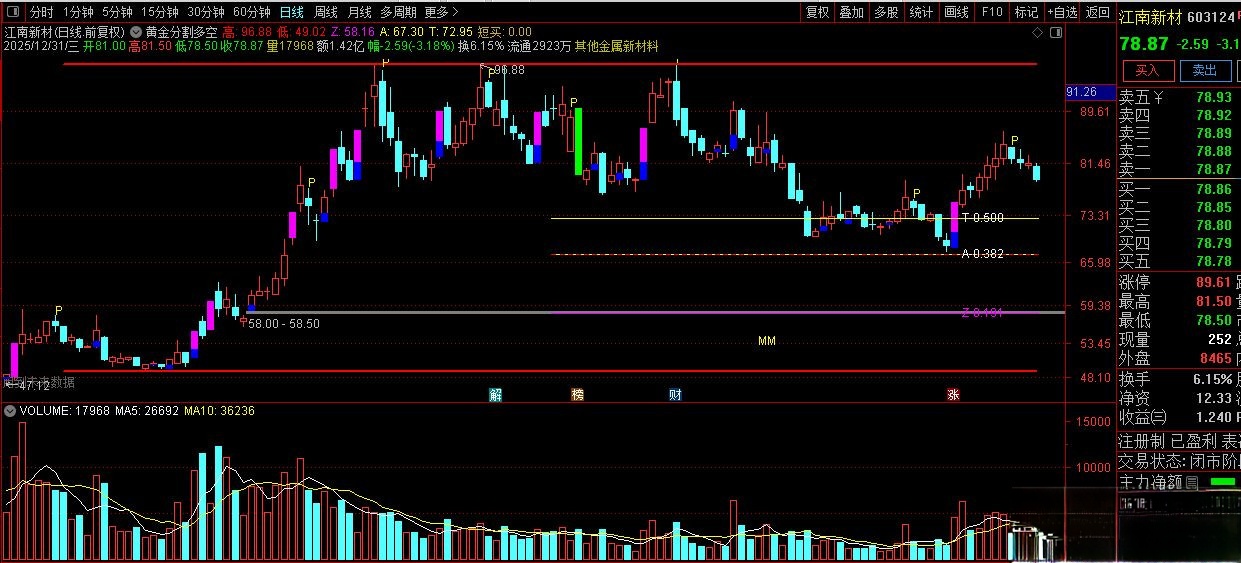Toggle the side panel icon beside the diamond
Image resolution: width=1241 pixels, height=563 pixels.
click(1056, 32)
